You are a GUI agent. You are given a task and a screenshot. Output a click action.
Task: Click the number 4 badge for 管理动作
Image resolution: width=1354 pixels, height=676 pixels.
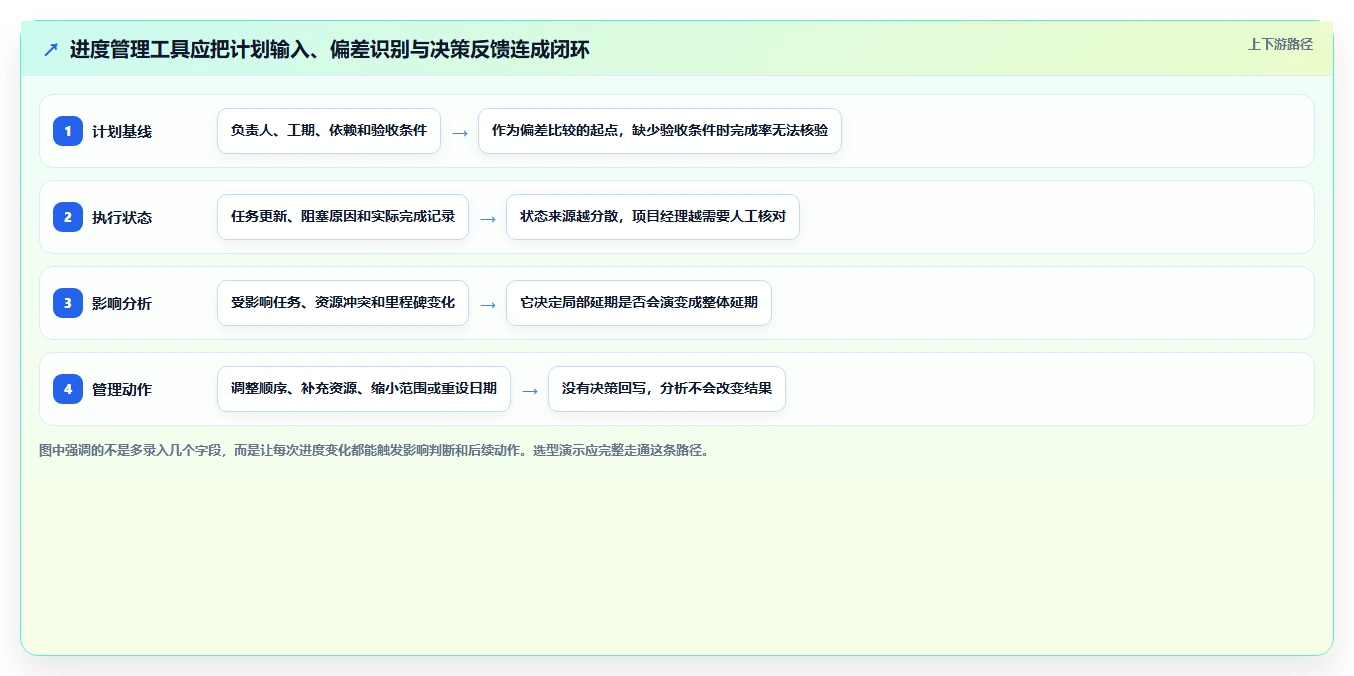[x=68, y=389]
